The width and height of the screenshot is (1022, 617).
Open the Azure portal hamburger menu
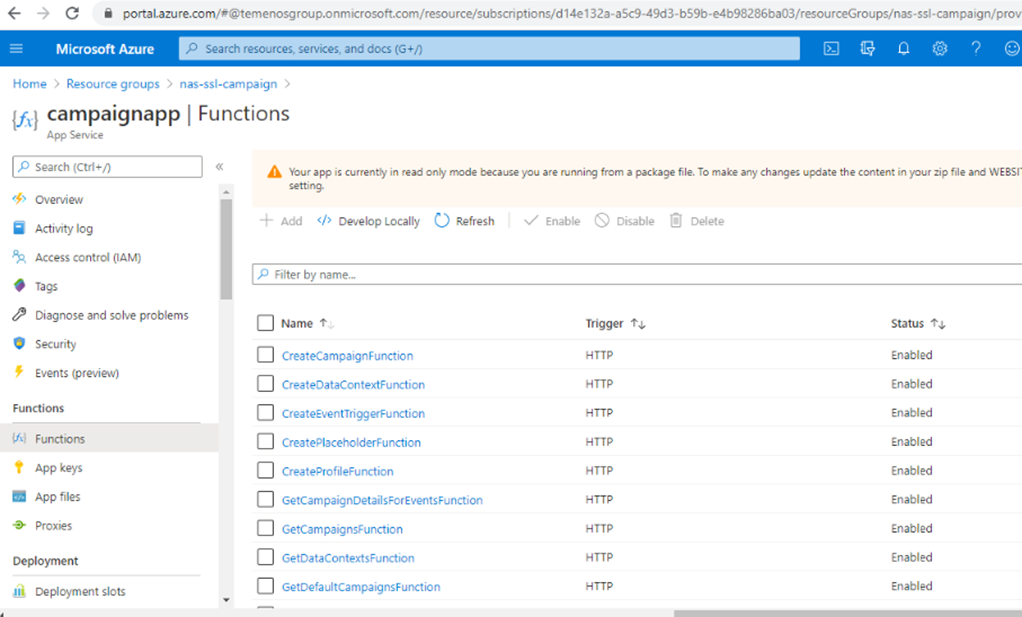16,49
